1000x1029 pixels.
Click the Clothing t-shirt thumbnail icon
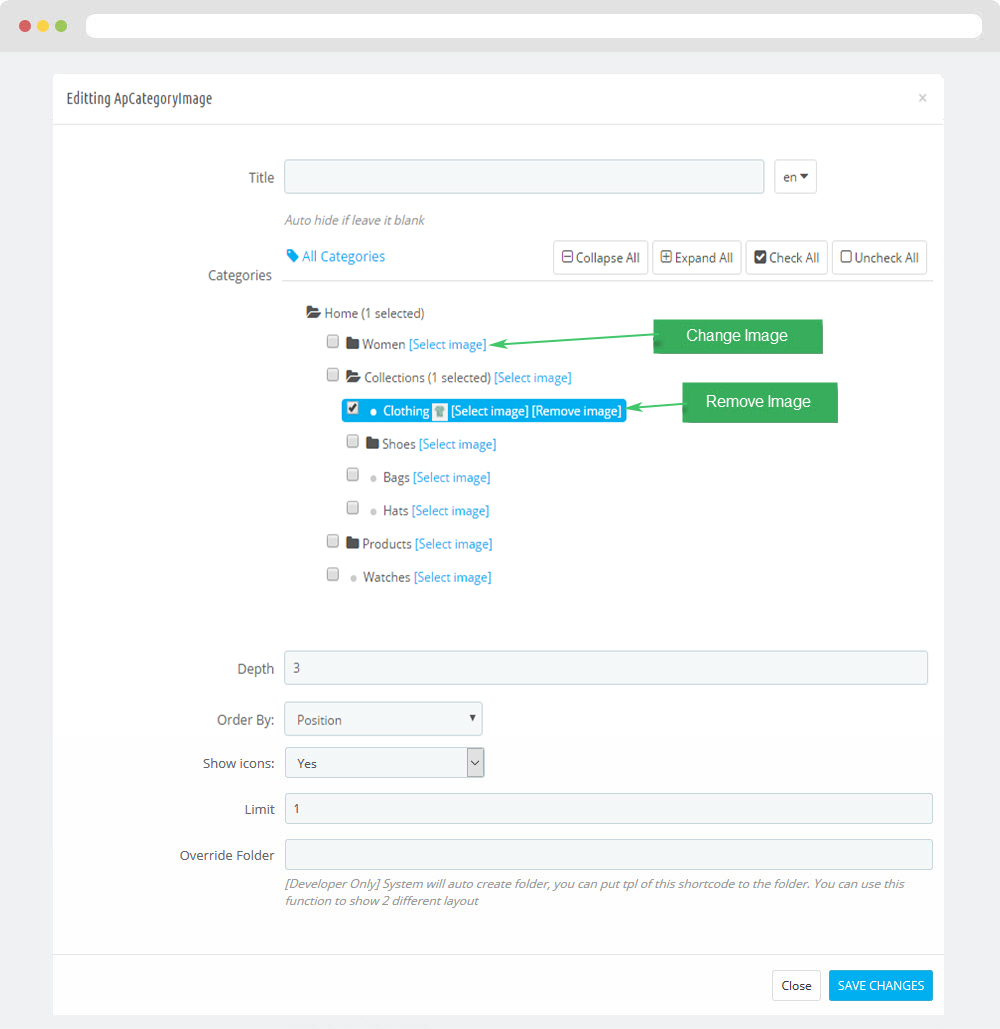click(x=440, y=411)
